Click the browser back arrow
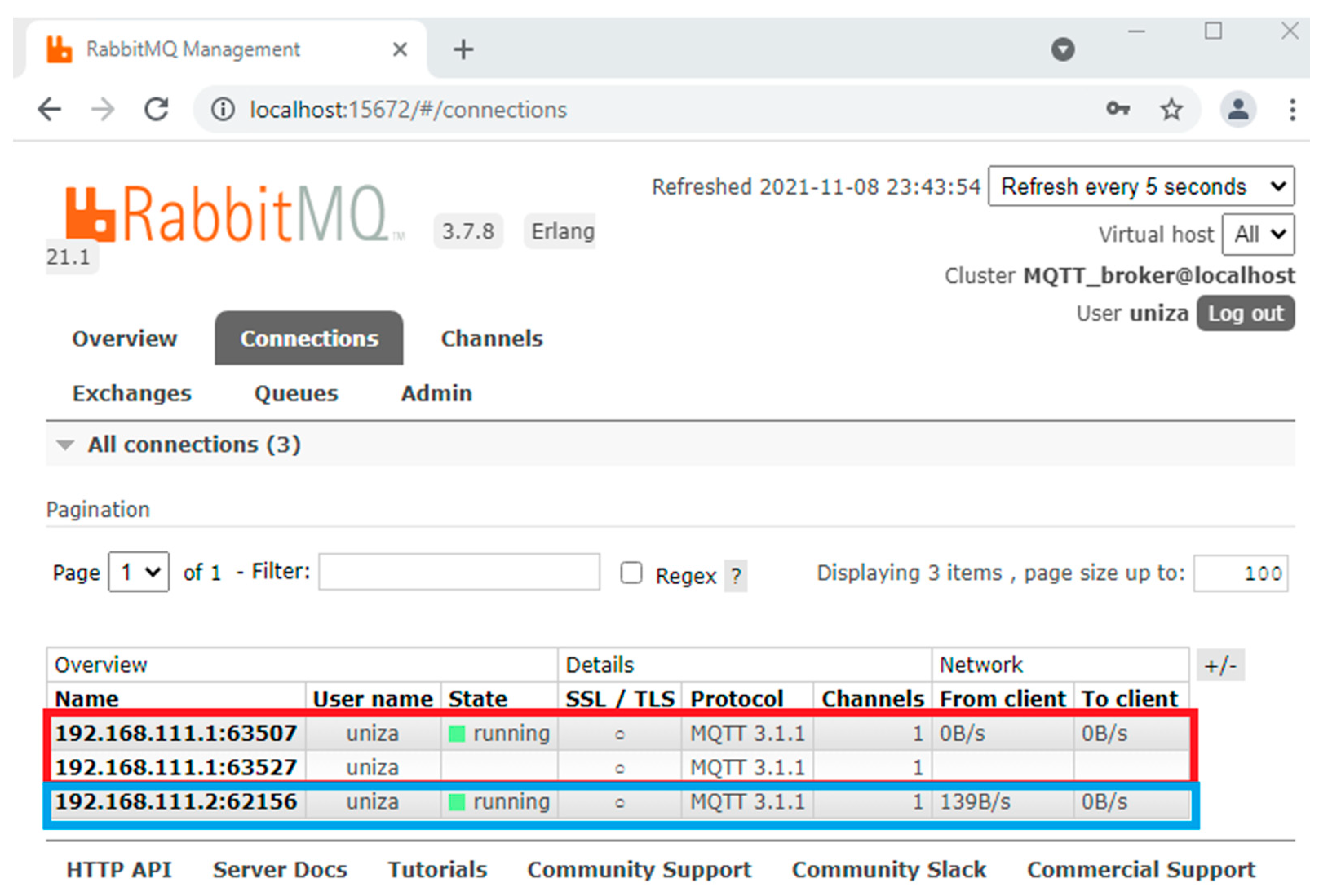This screenshot has width=1319, height=896. 49,110
